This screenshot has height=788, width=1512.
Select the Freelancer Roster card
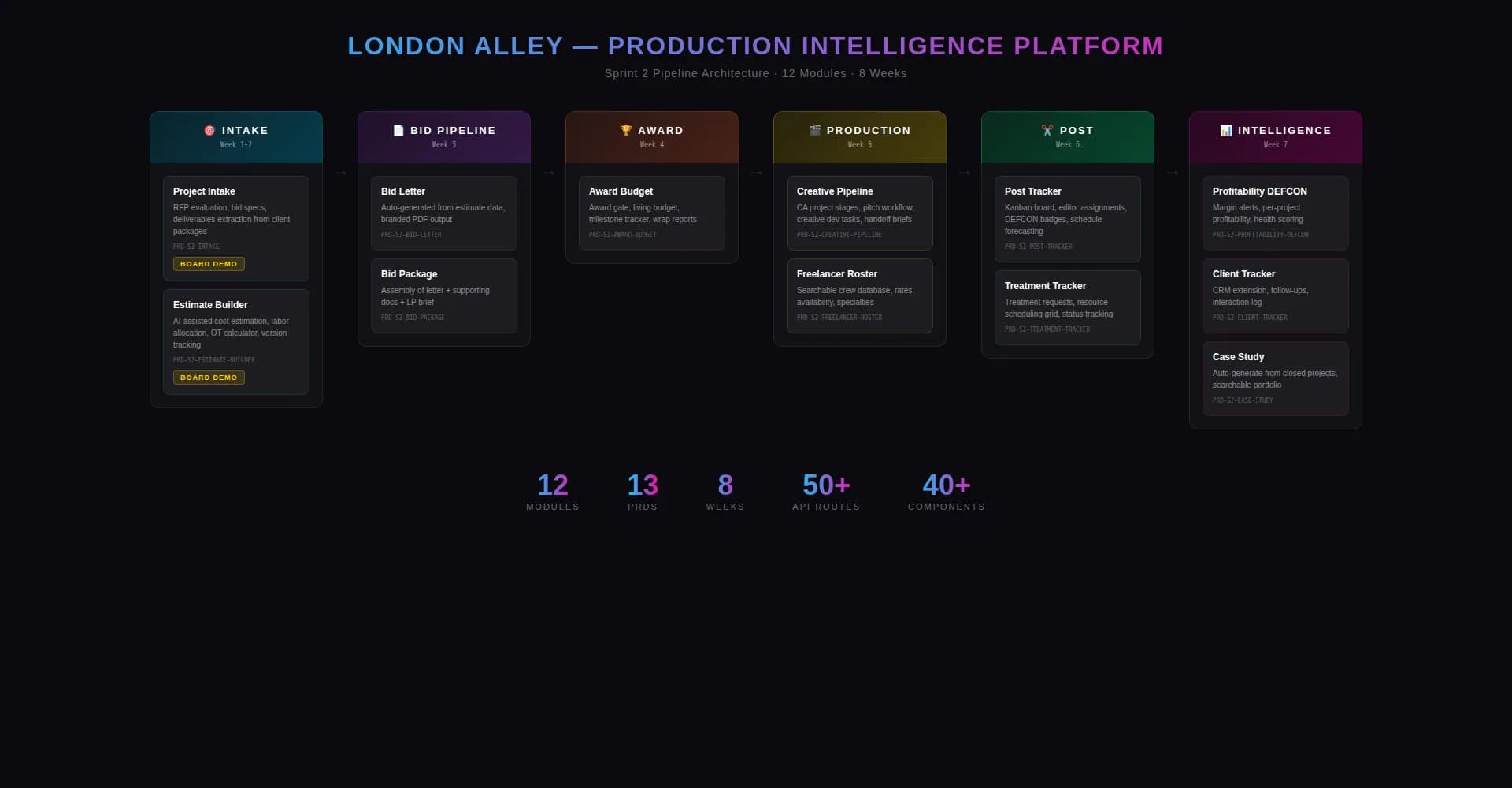pyautogui.click(x=859, y=295)
